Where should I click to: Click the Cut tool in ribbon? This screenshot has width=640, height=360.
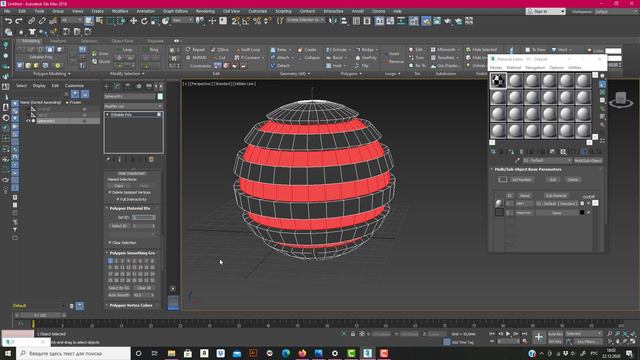pyautogui.click(x=219, y=58)
